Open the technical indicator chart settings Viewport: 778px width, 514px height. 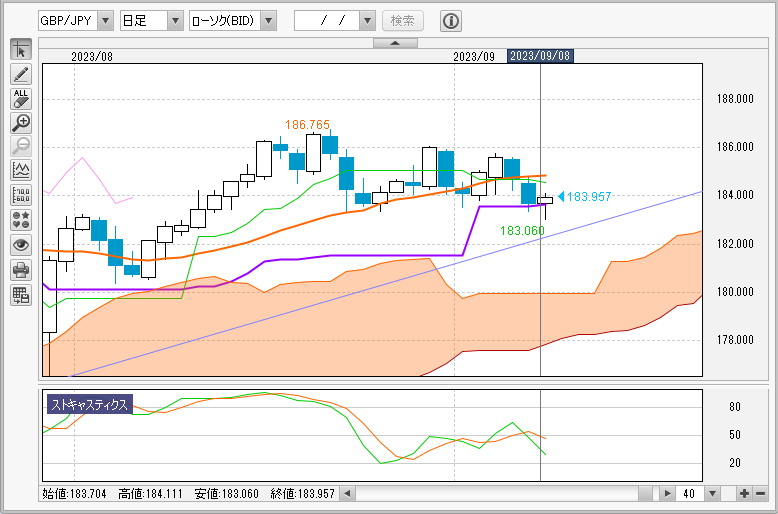click(x=21, y=172)
